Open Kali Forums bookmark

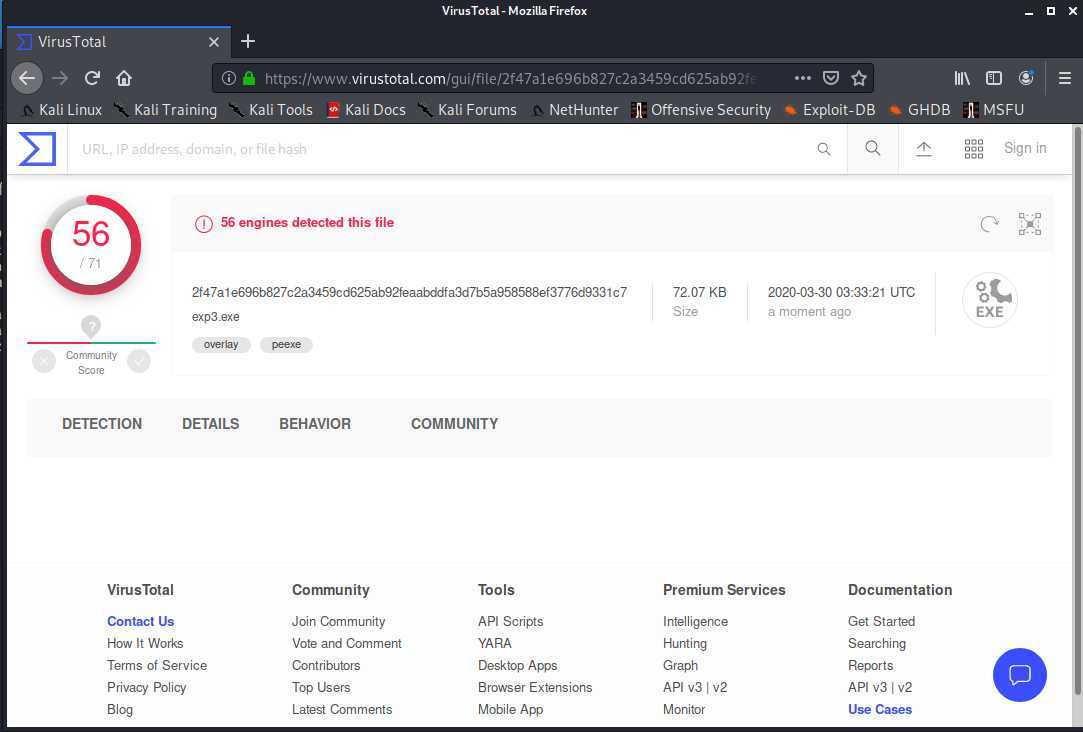468,110
